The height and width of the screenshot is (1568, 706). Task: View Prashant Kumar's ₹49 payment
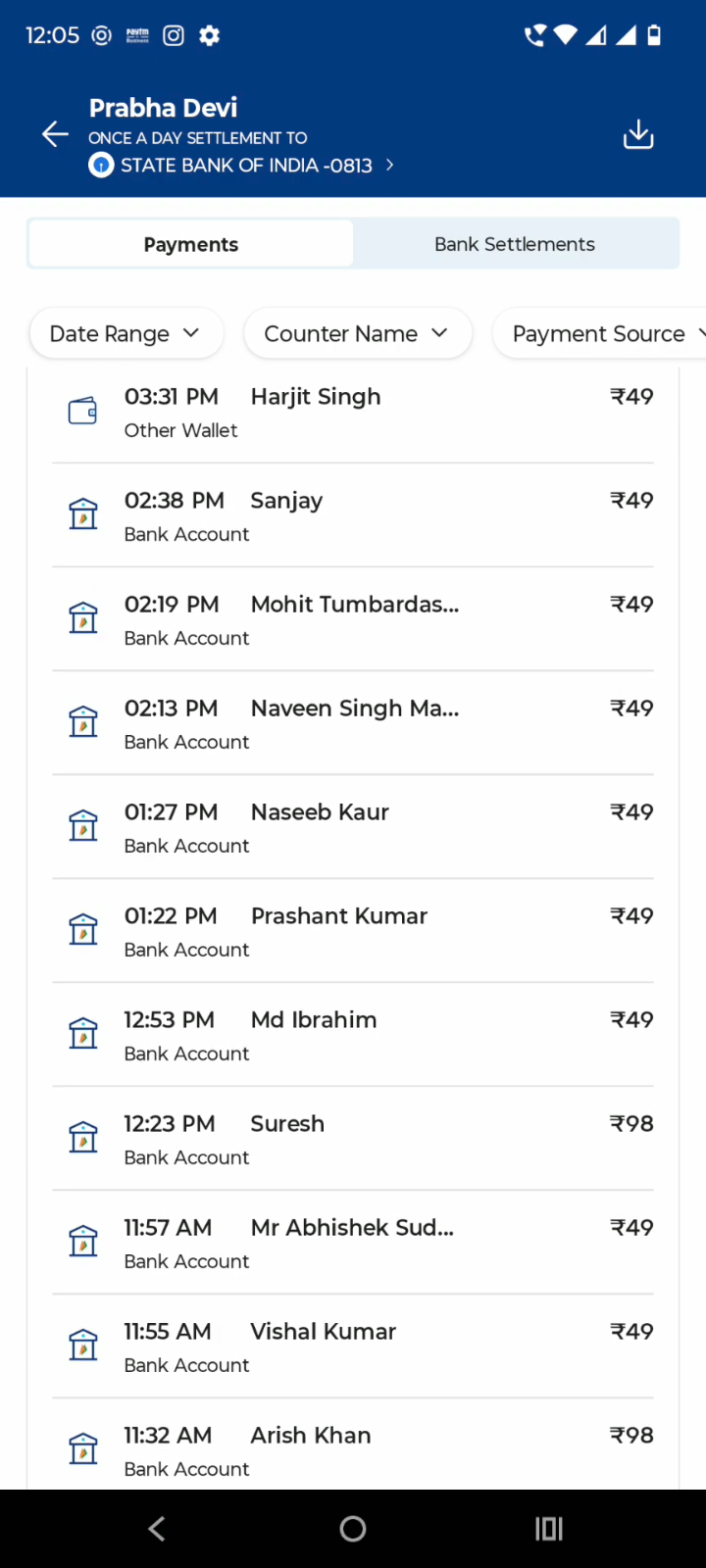(x=353, y=931)
